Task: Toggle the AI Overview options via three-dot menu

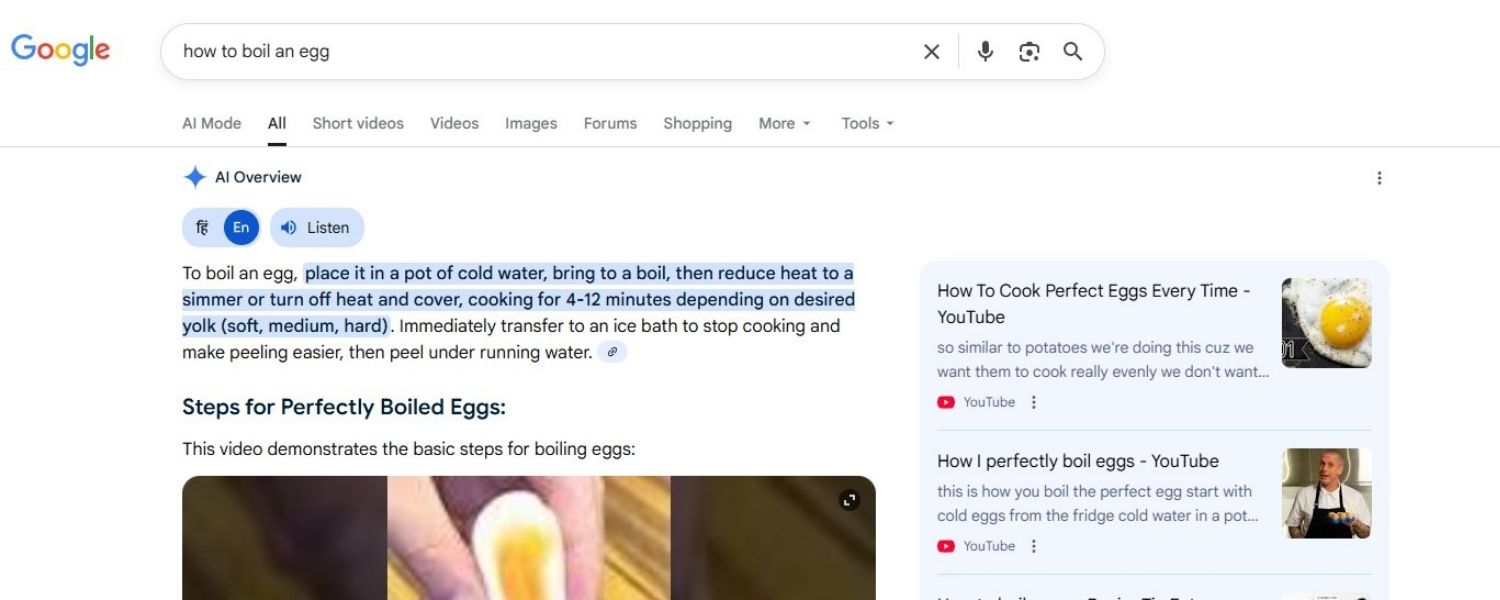Action: pos(1380,178)
